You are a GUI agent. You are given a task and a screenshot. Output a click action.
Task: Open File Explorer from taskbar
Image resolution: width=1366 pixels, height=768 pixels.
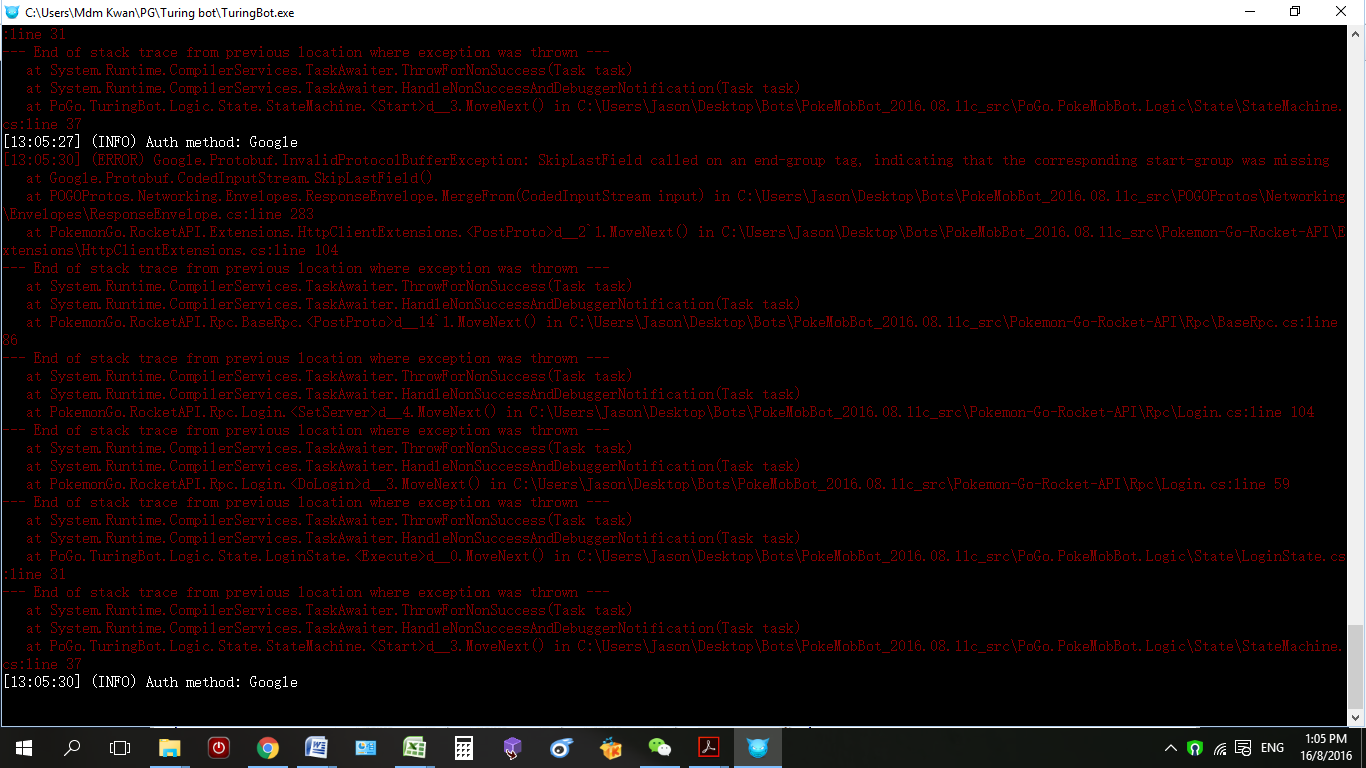pos(170,747)
